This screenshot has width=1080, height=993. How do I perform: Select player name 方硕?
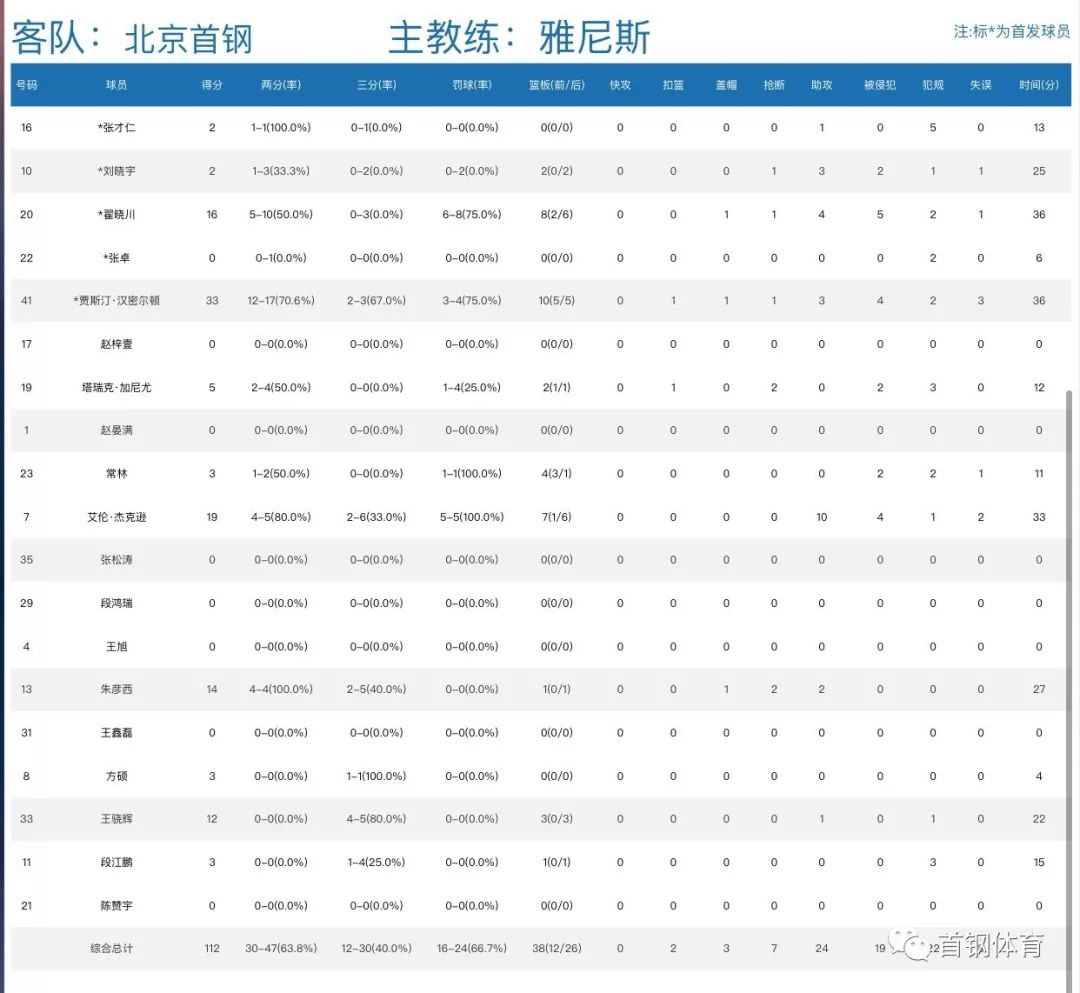tap(116, 775)
